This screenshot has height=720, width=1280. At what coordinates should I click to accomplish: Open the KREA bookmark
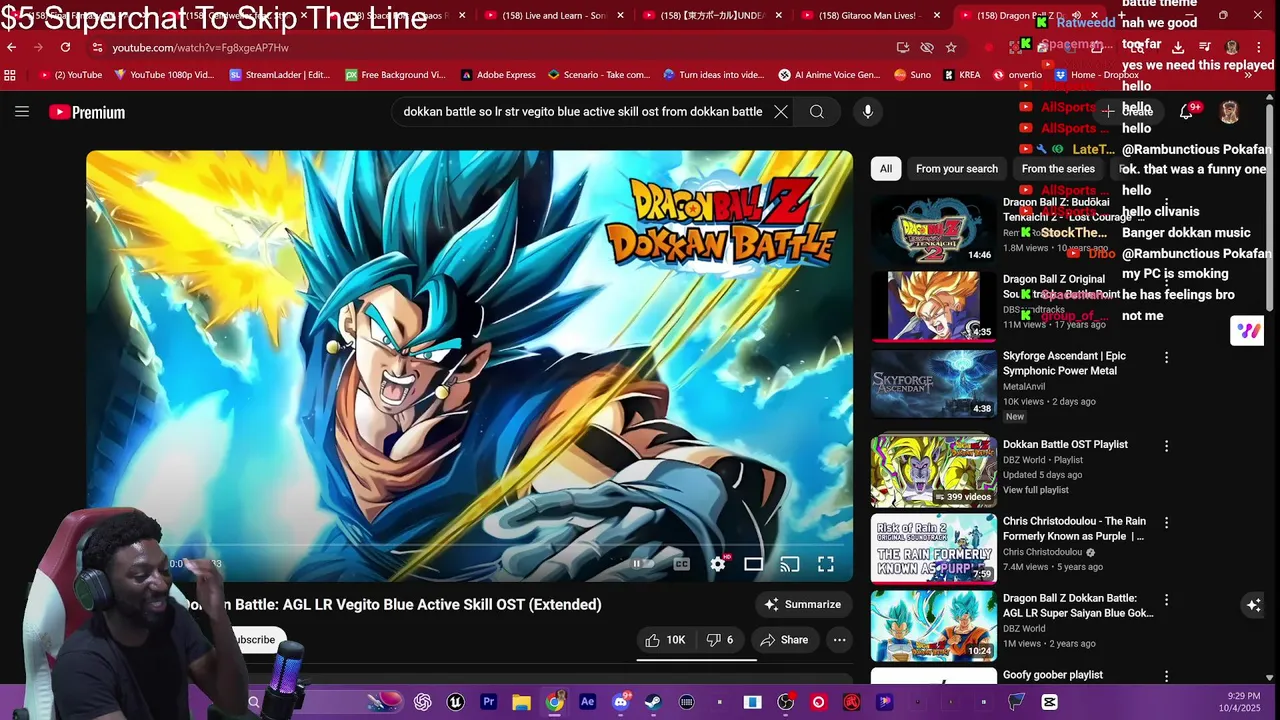pyautogui.click(x=962, y=74)
